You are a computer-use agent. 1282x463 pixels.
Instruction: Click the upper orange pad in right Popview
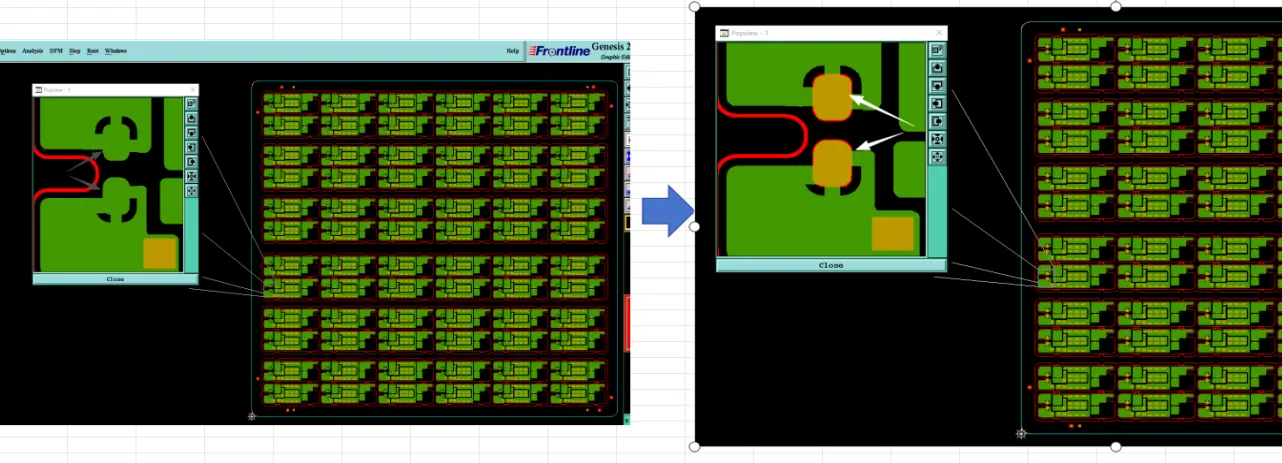pos(831,98)
